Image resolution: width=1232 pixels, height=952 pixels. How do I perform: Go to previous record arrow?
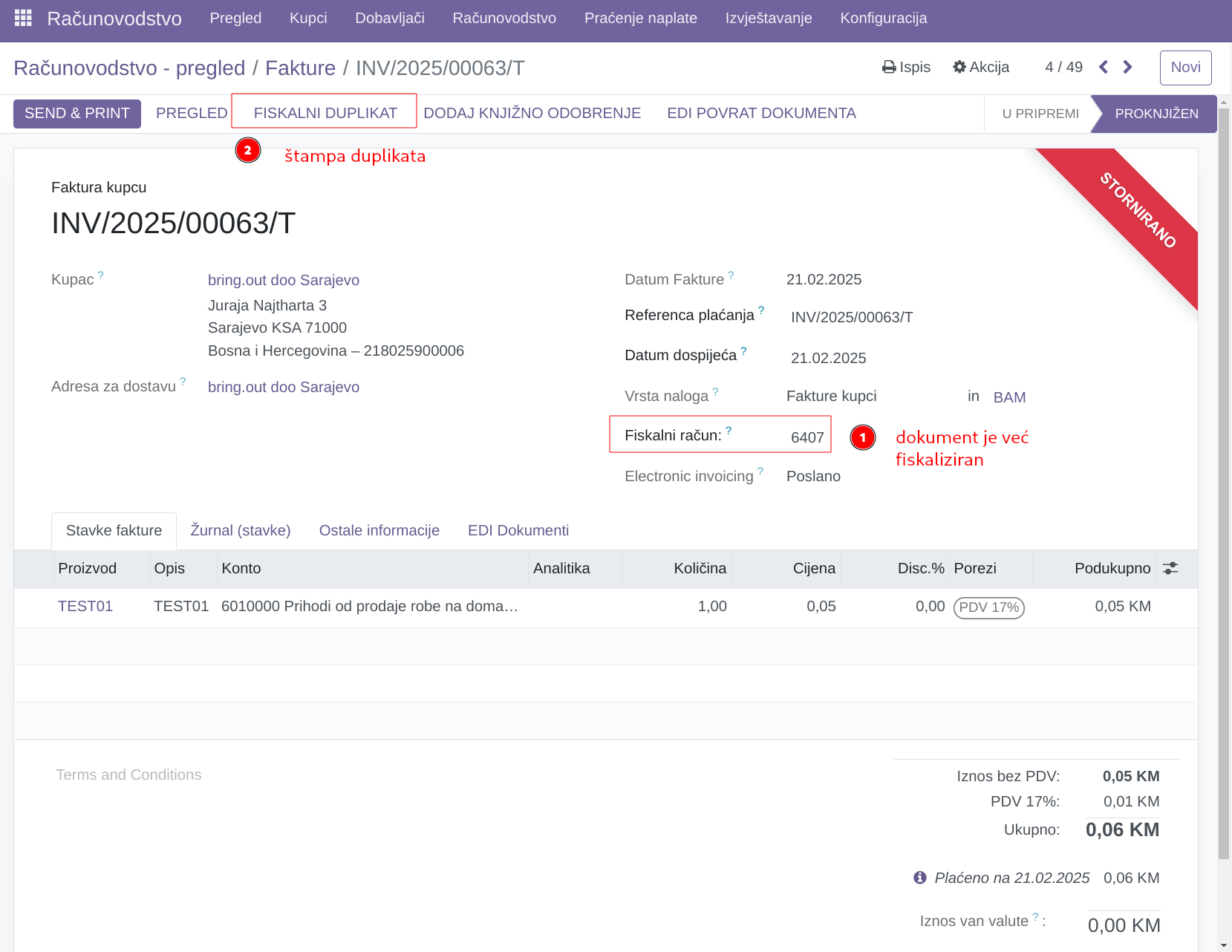coord(1104,68)
